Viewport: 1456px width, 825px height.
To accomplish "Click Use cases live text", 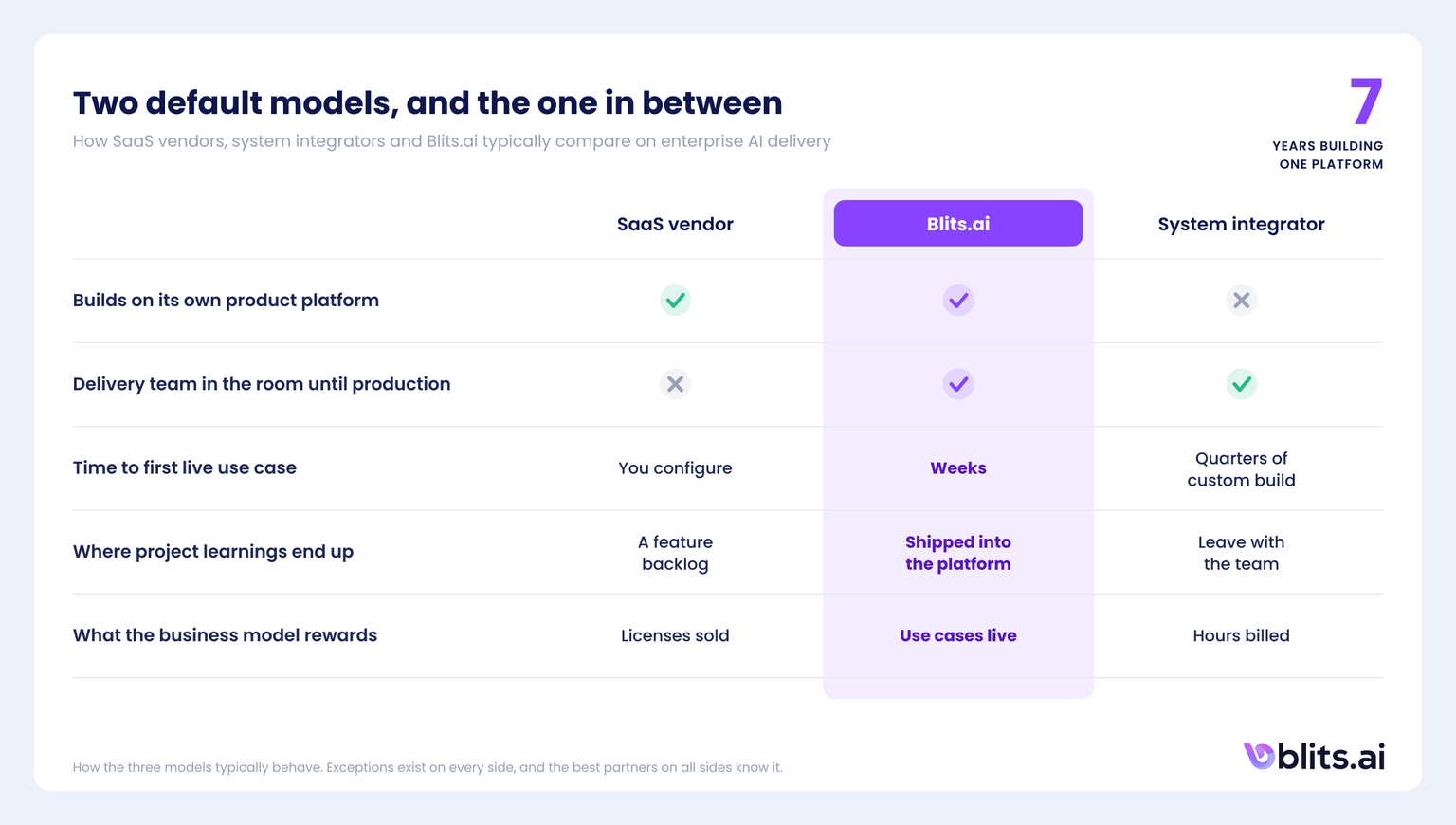I will pos(958,636).
